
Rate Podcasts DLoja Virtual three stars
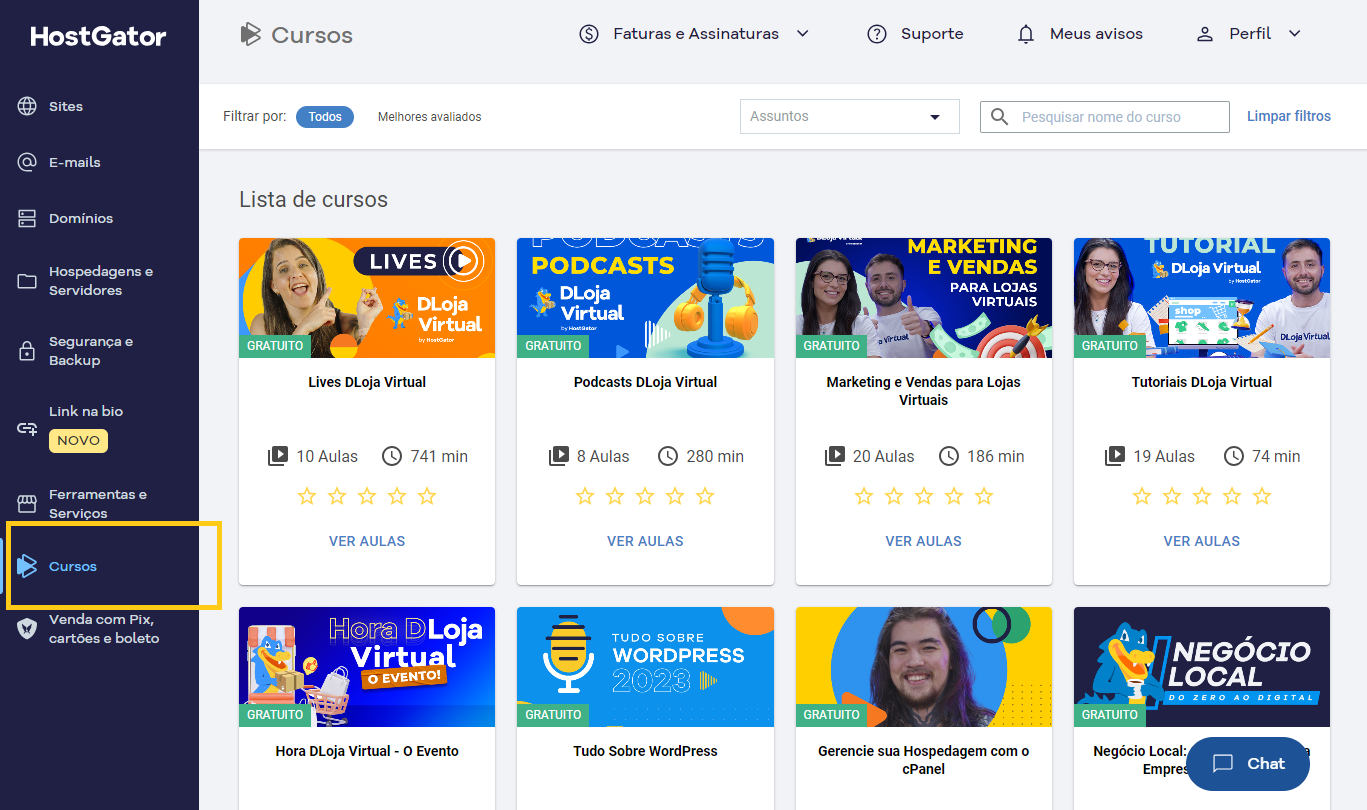(x=645, y=496)
